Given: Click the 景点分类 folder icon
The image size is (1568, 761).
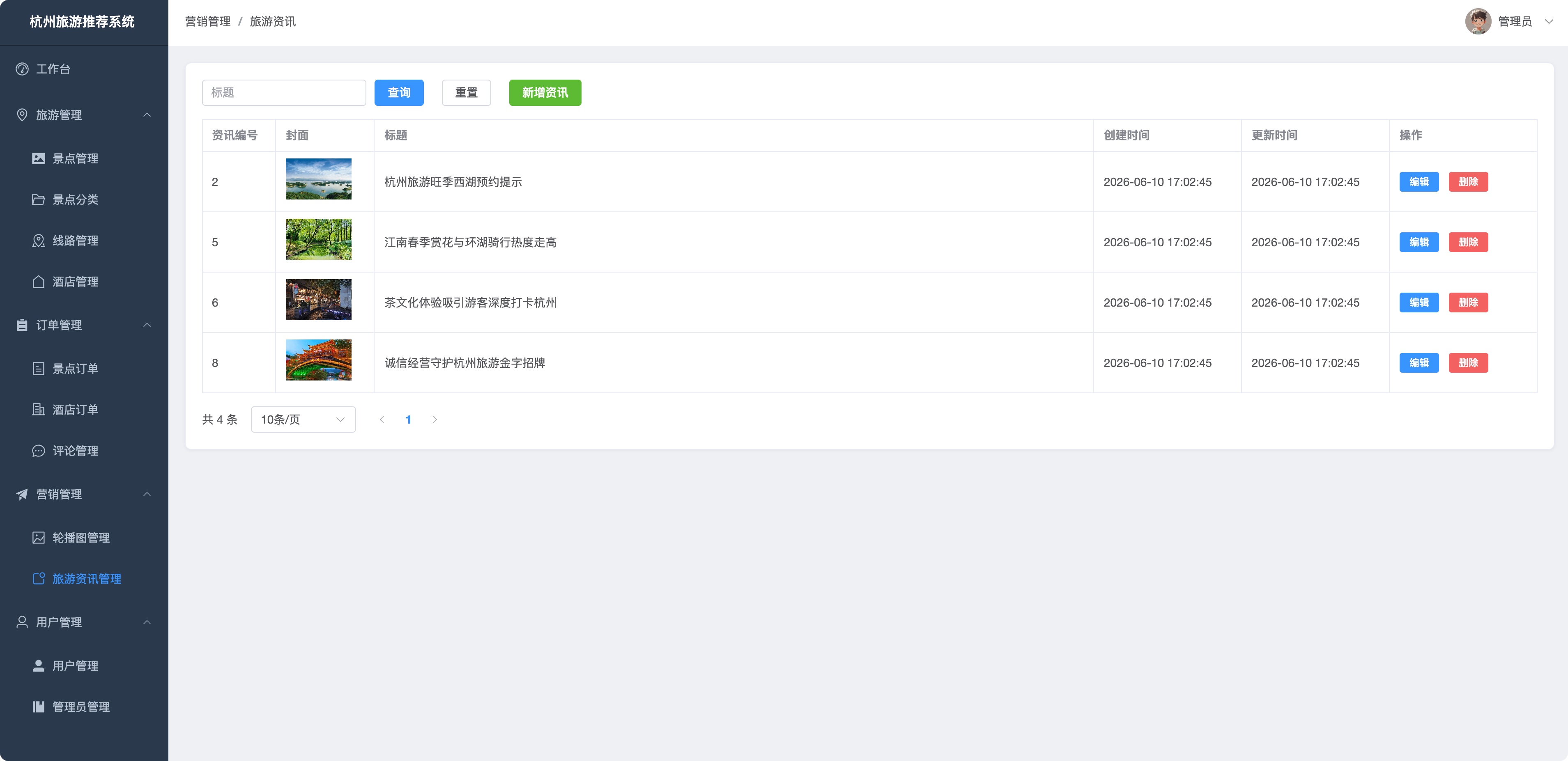Looking at the screenshot, I should [38, 199].
